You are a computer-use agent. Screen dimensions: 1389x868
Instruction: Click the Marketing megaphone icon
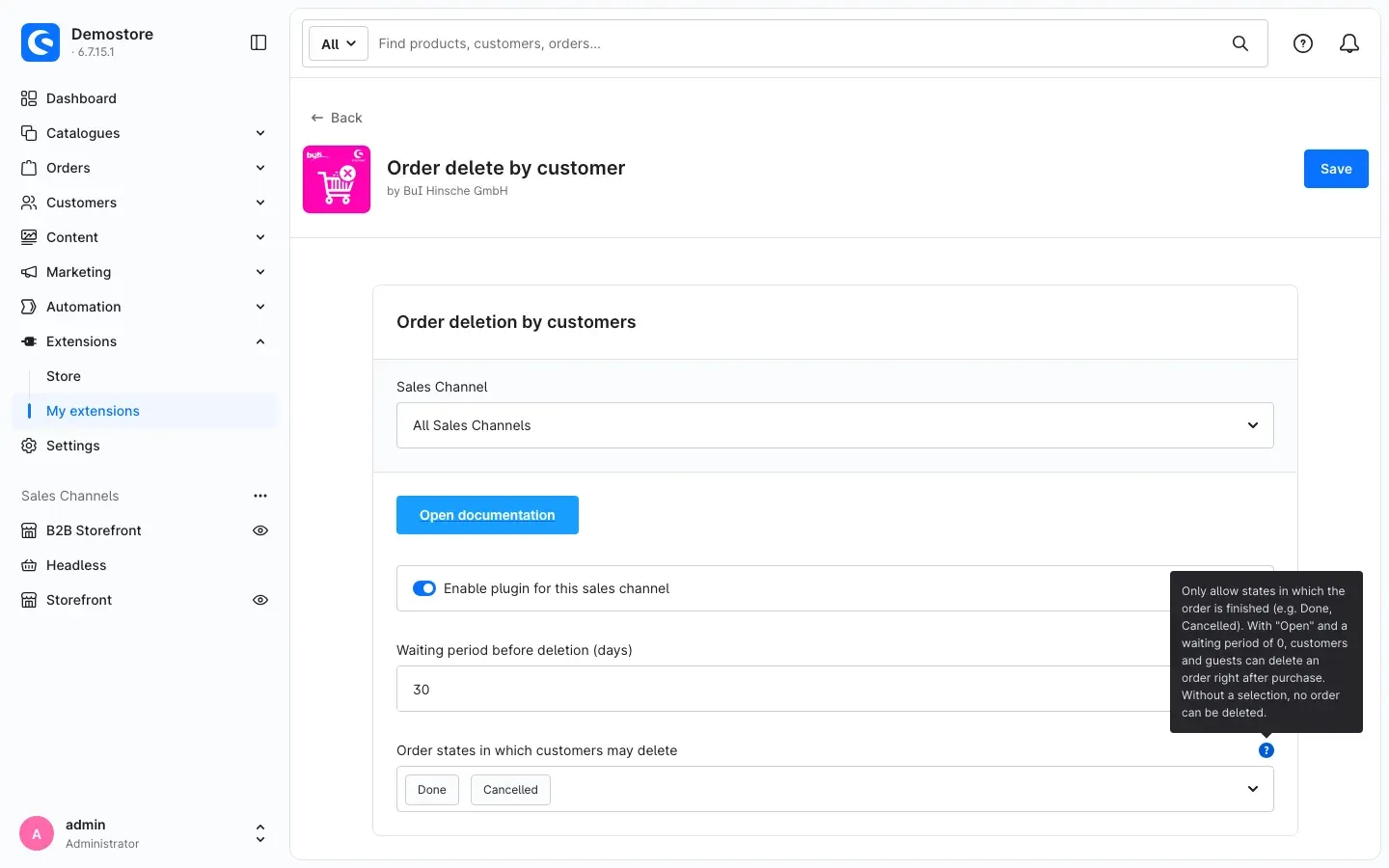tap(29, 272)
